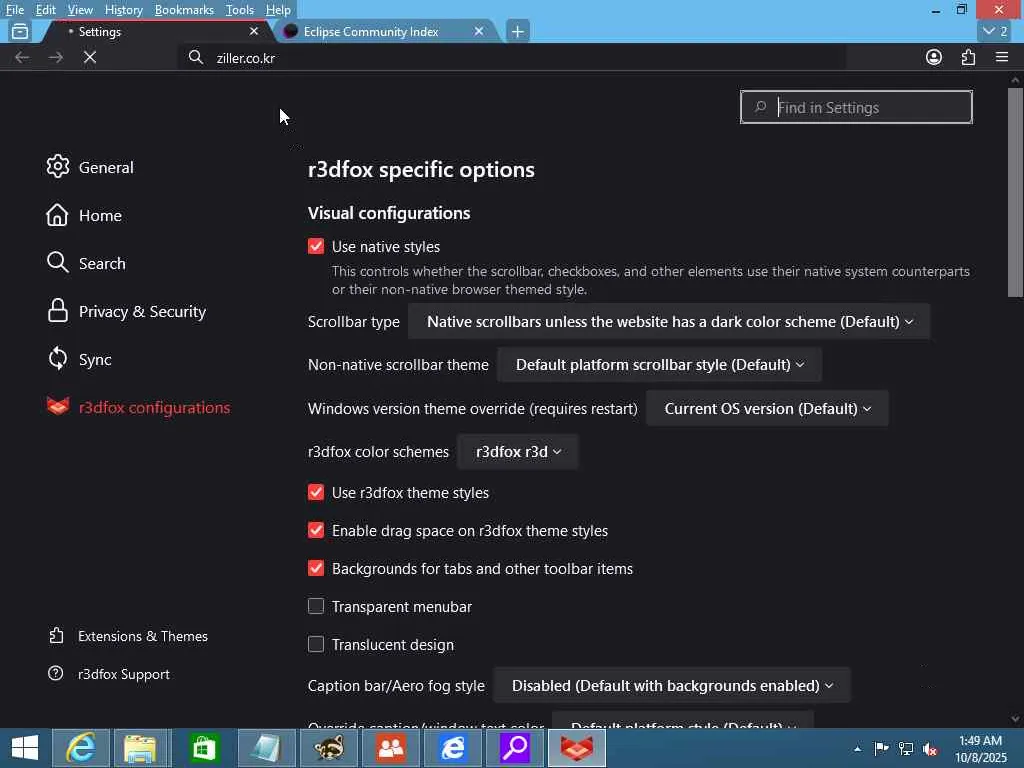
Task: Click the Search magnifier icon in sidebar
Action: coord(57,263)
